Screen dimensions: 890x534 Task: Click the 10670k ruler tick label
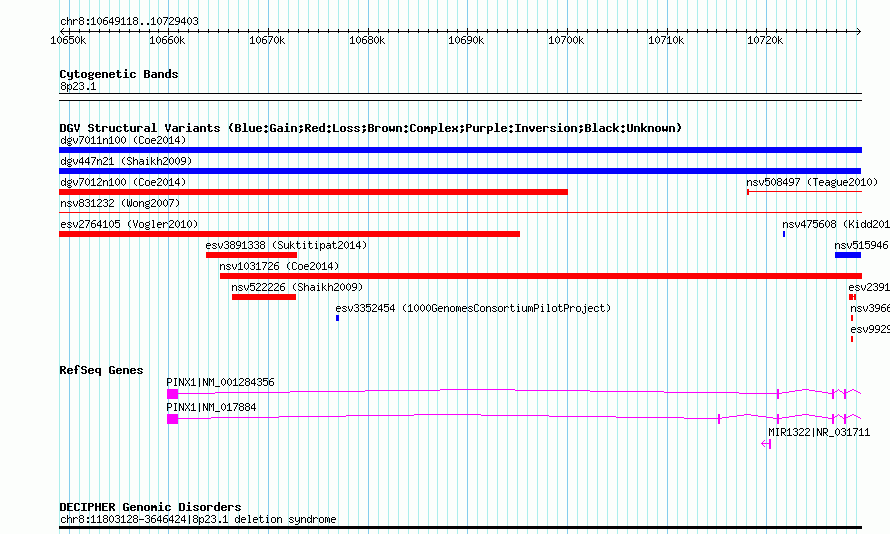pyautogui.click(x=267, y=40)
